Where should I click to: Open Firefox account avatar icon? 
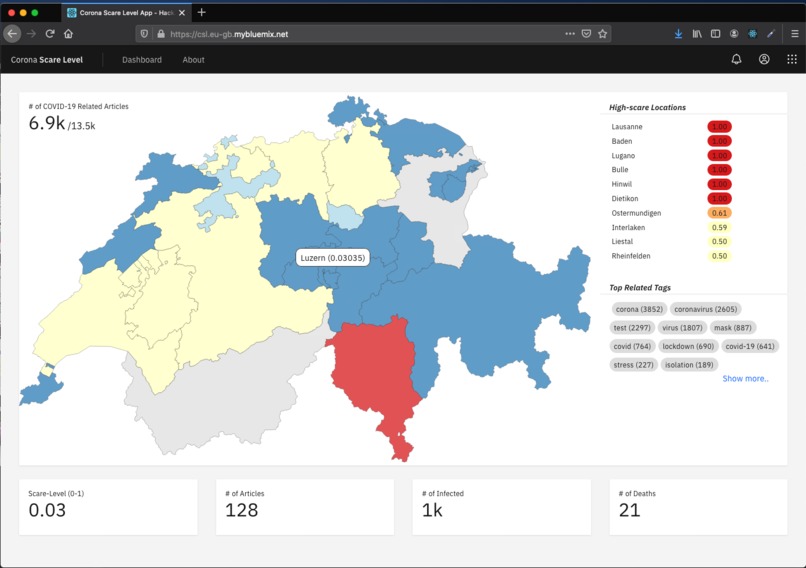click(x=734, y=34)
